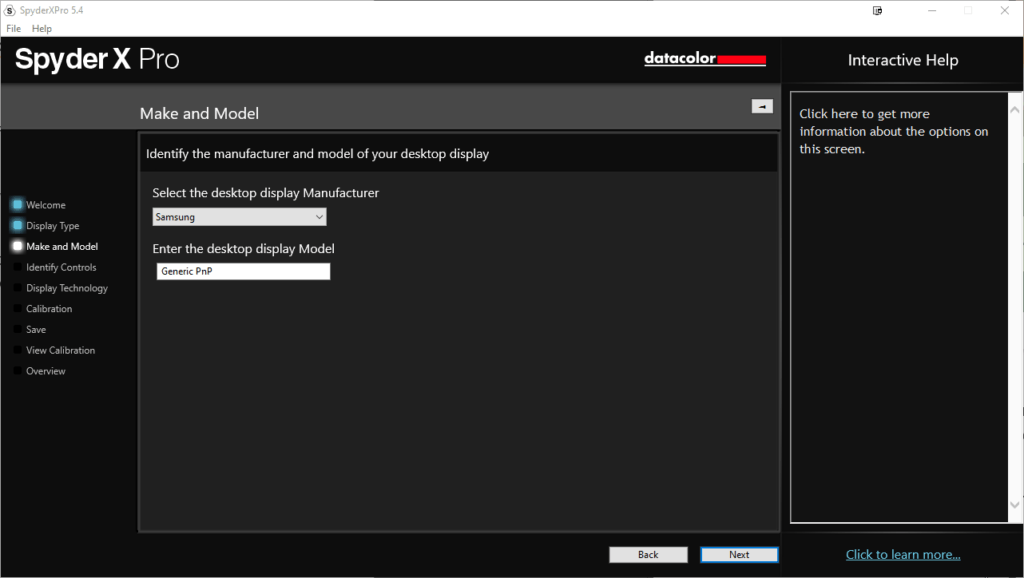
Task: Expand the display Manufacturer dropdown showing Samsung
Action: coord(239,217)
